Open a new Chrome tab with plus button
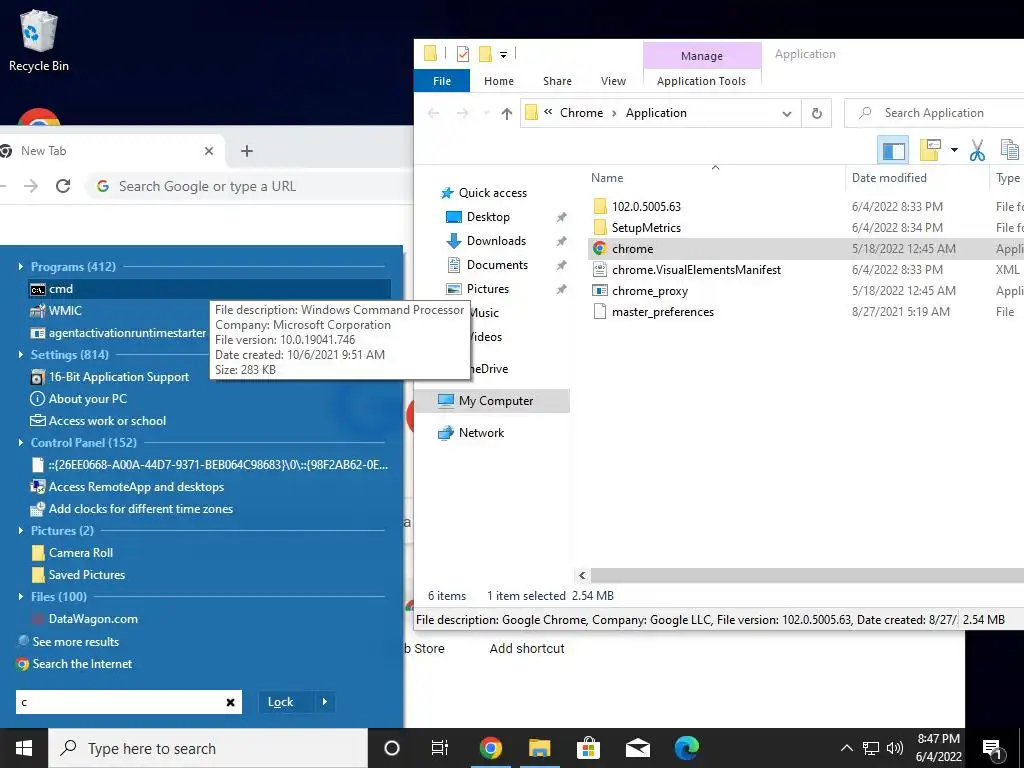1024x768 pixels. tap(246, 151)
